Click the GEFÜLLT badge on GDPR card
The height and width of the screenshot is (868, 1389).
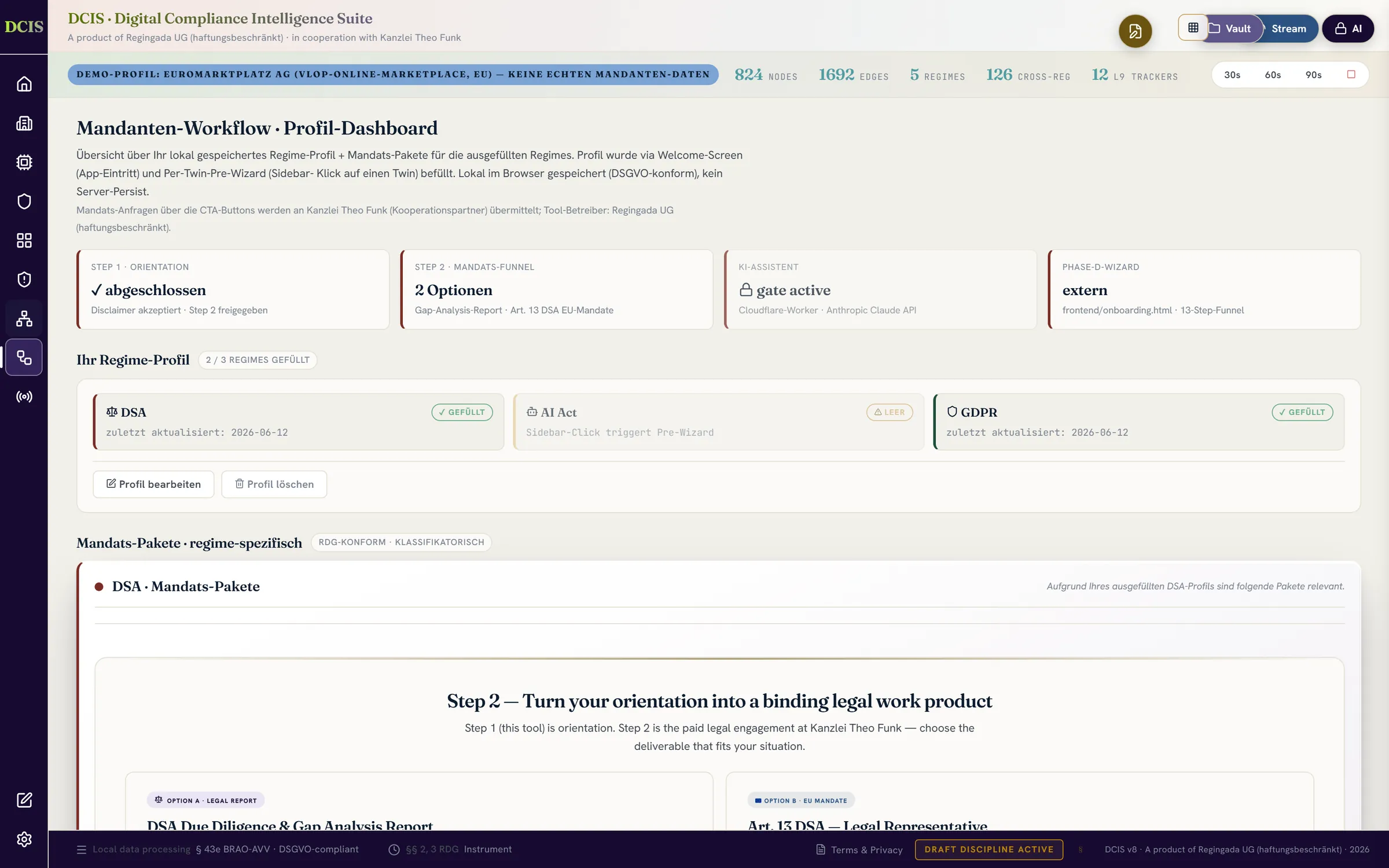pyautogui.click(x=1302, y=412)
